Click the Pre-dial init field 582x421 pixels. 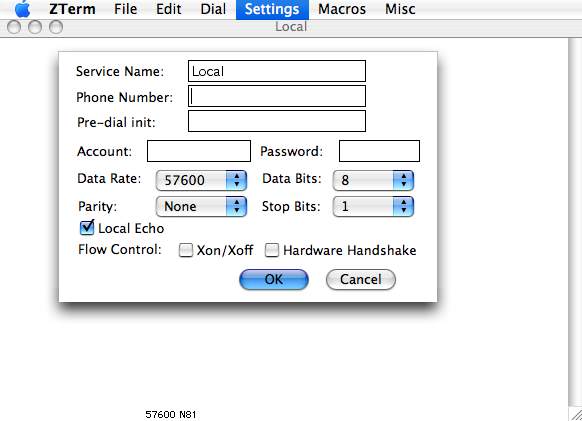[x=277, y=121]
